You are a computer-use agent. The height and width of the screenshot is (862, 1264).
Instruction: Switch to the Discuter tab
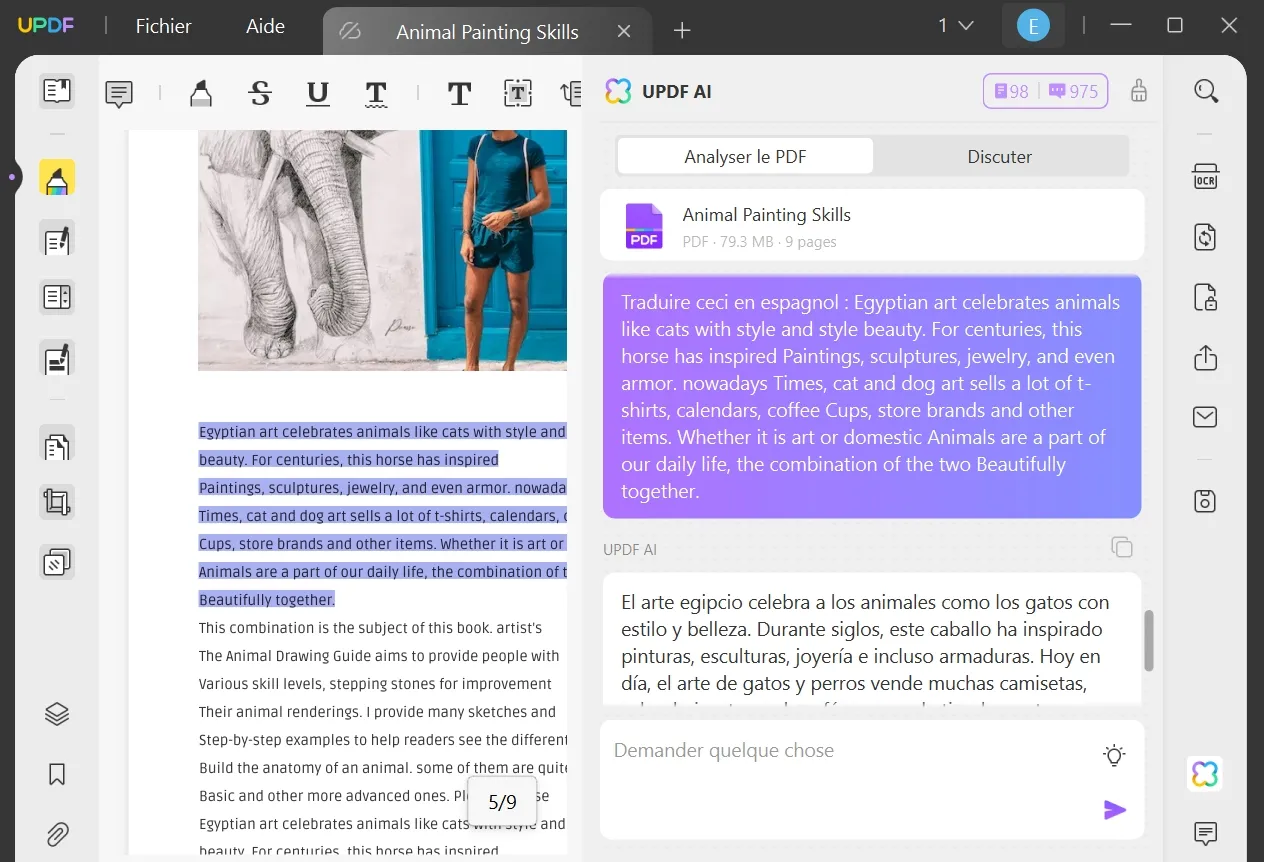tap(999, 156)
